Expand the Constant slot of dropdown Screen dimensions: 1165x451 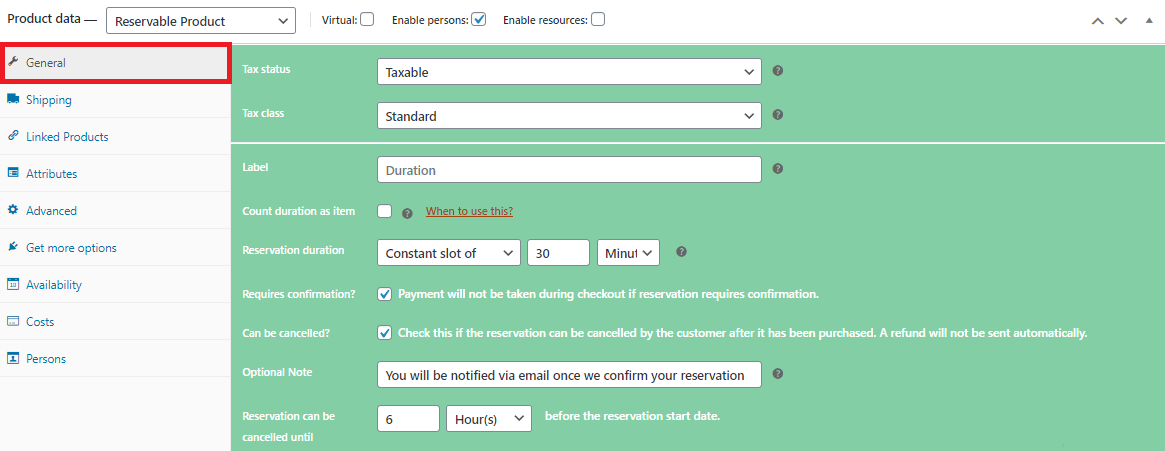[449, 253]
